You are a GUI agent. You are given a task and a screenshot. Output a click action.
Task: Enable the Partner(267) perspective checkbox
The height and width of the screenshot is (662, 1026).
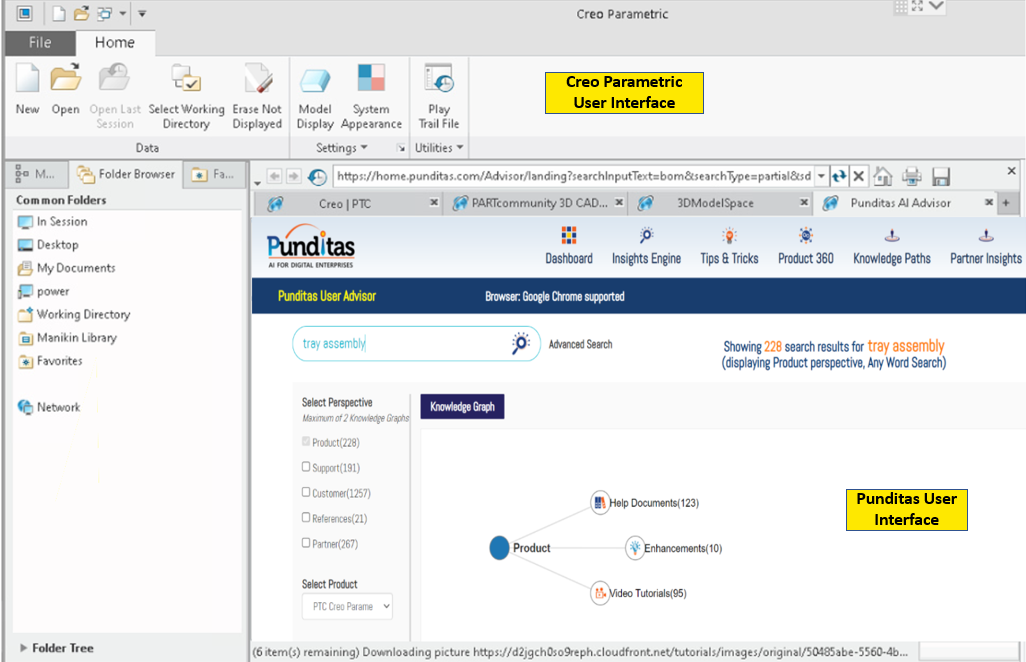pyautogui.click(x=306, y=542)
